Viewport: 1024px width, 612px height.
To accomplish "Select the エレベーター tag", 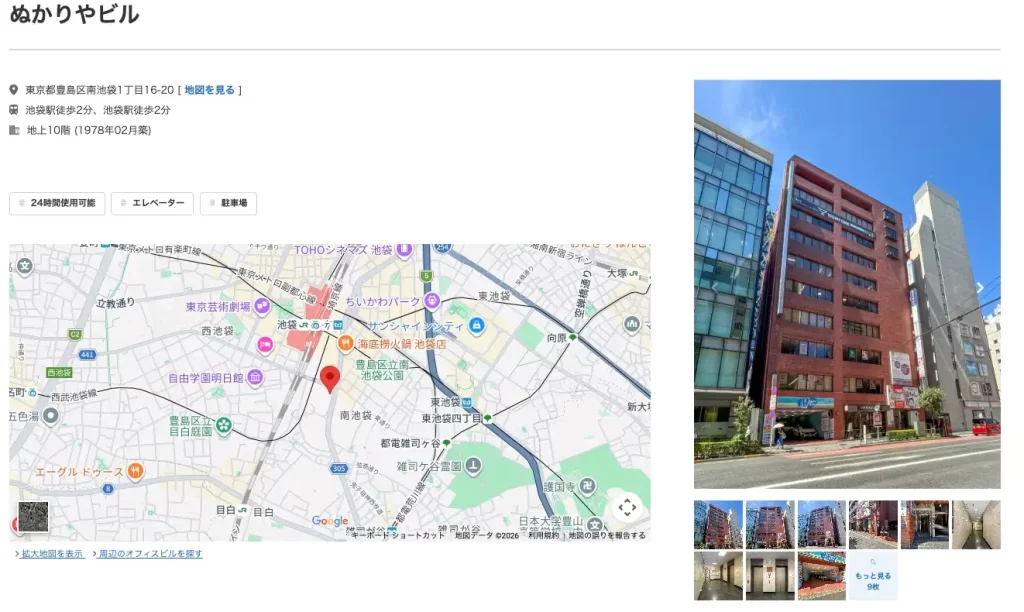I will pyautogui.click(x=152, y=203).
